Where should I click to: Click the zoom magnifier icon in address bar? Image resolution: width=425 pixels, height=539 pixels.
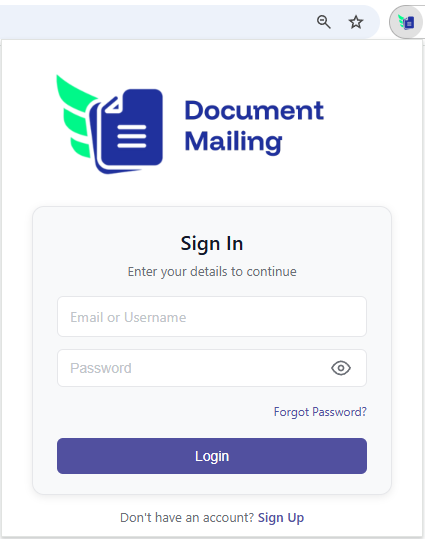pyautogui.click(x=324, y=22)
